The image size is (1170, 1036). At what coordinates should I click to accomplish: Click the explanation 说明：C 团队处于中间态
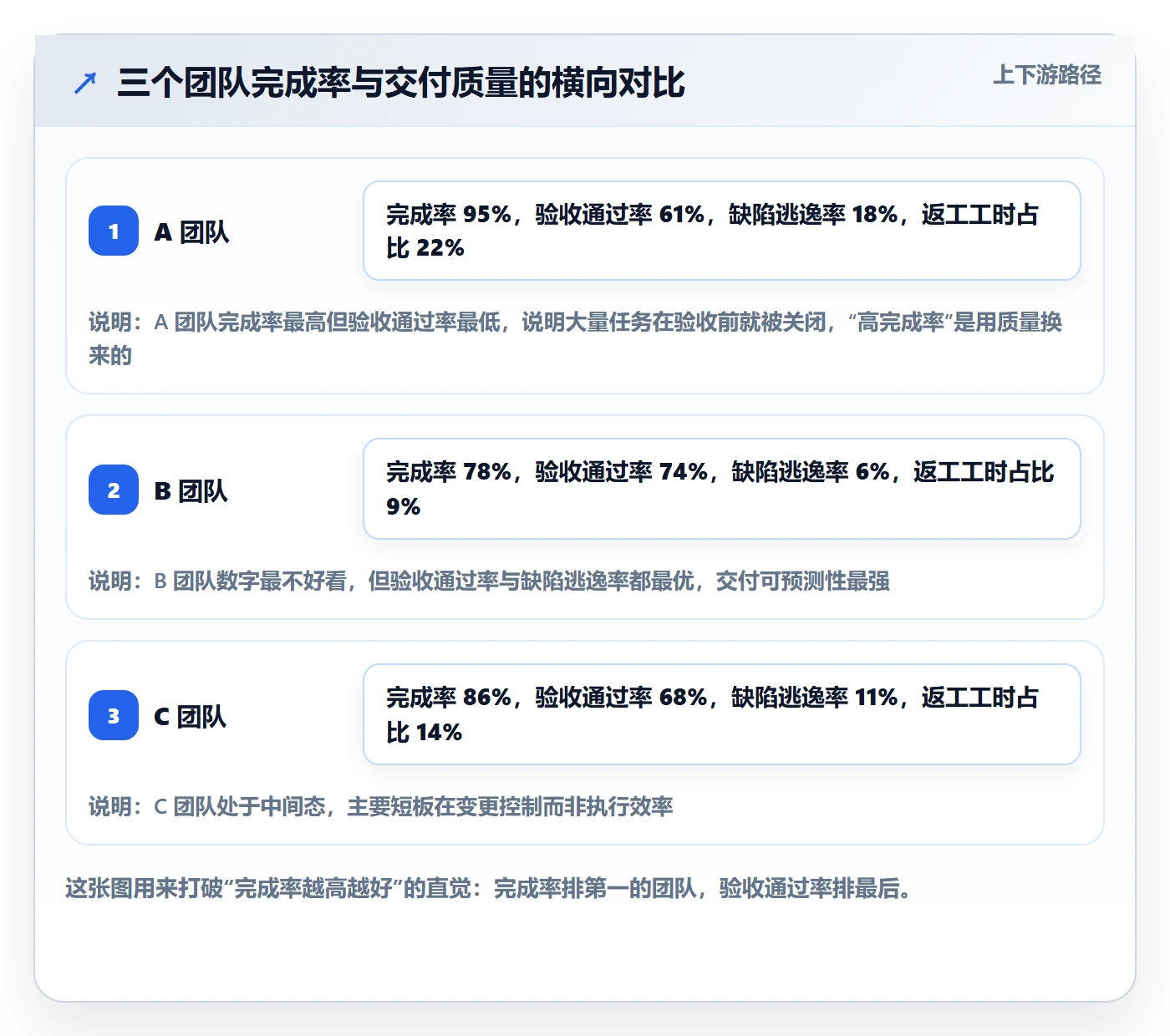[381, 806]
